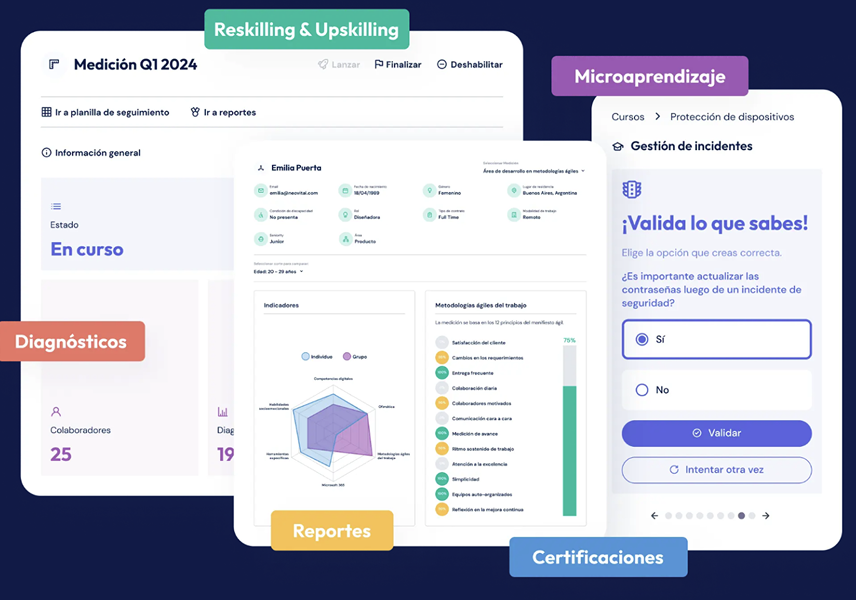Click the Intentar otra vez button
The width and height of the screenshot is (856, 600).
coord(717,470)
